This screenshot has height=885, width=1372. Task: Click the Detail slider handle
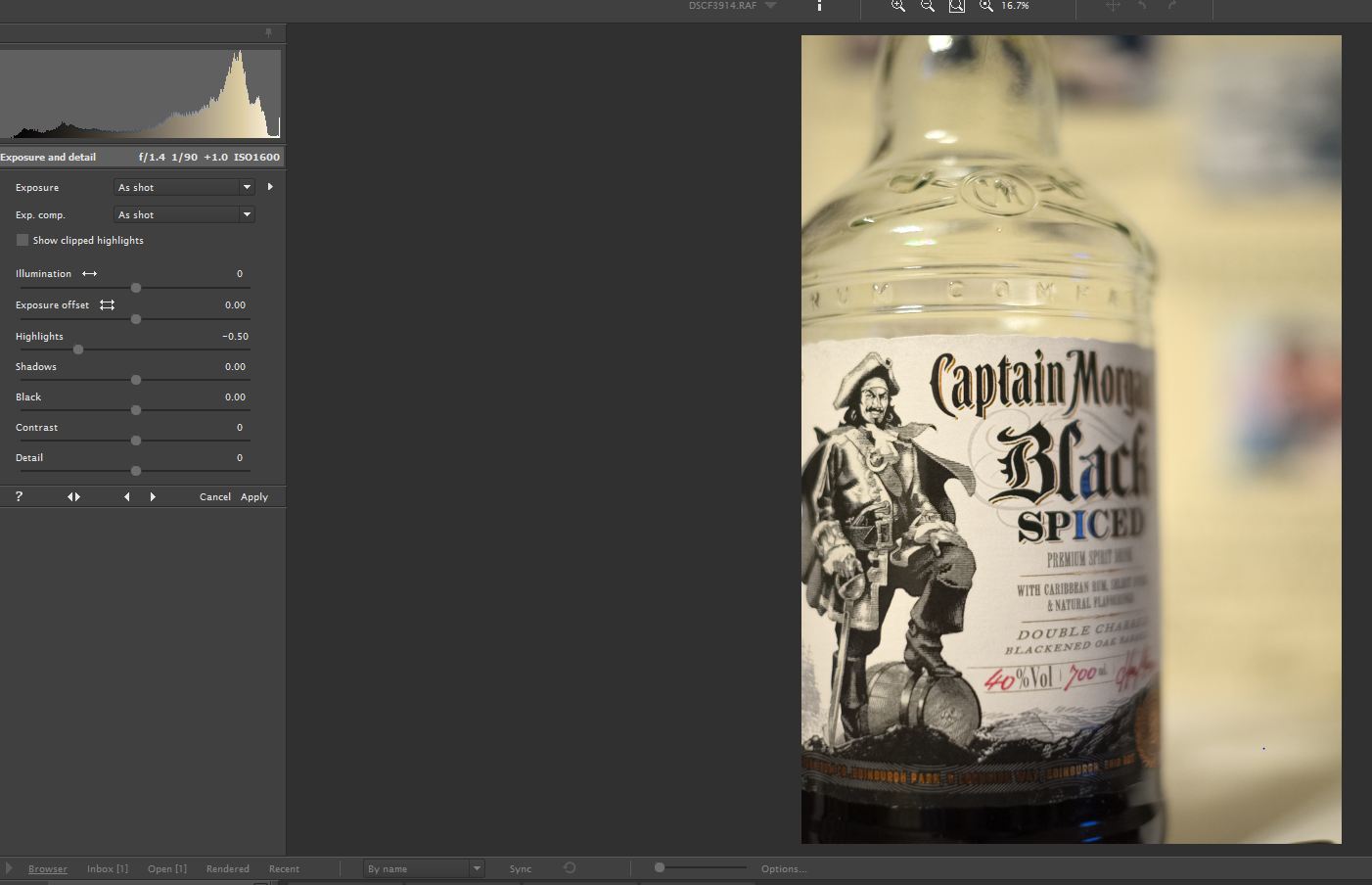(136, 471)
